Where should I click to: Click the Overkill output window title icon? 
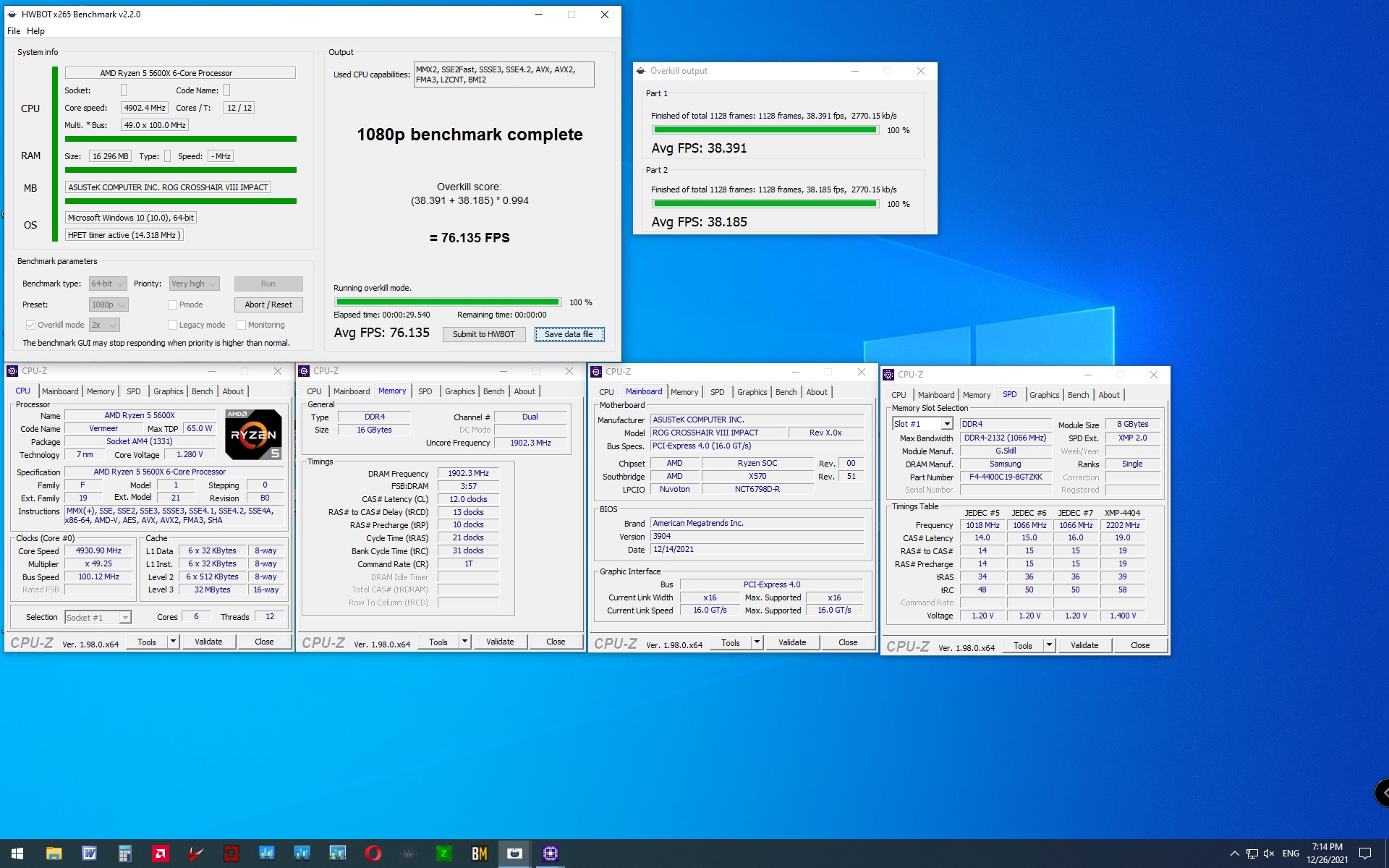click(641, 71)
